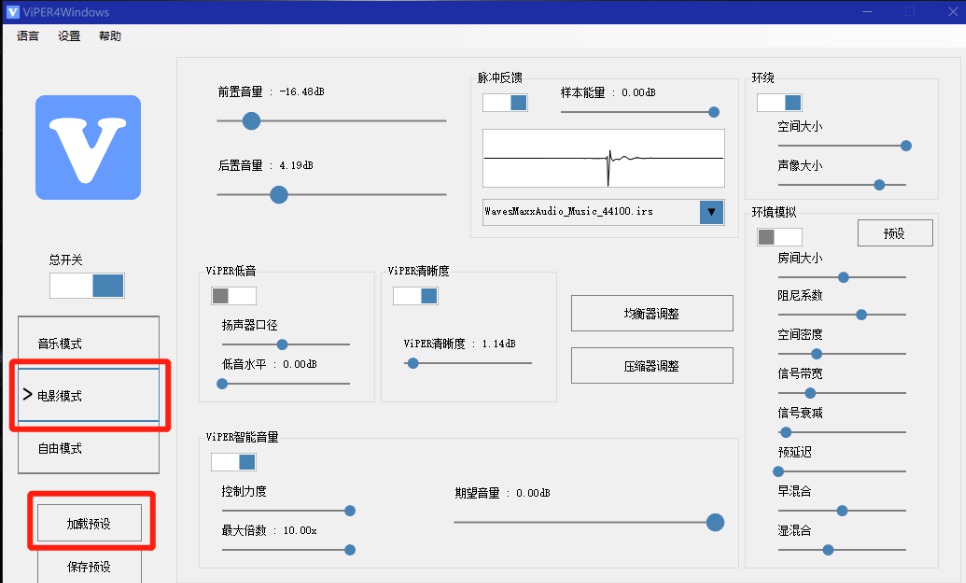Toggle the 脉冲反馈 switch
966x583 pixels.
click(x=505, y=102)
